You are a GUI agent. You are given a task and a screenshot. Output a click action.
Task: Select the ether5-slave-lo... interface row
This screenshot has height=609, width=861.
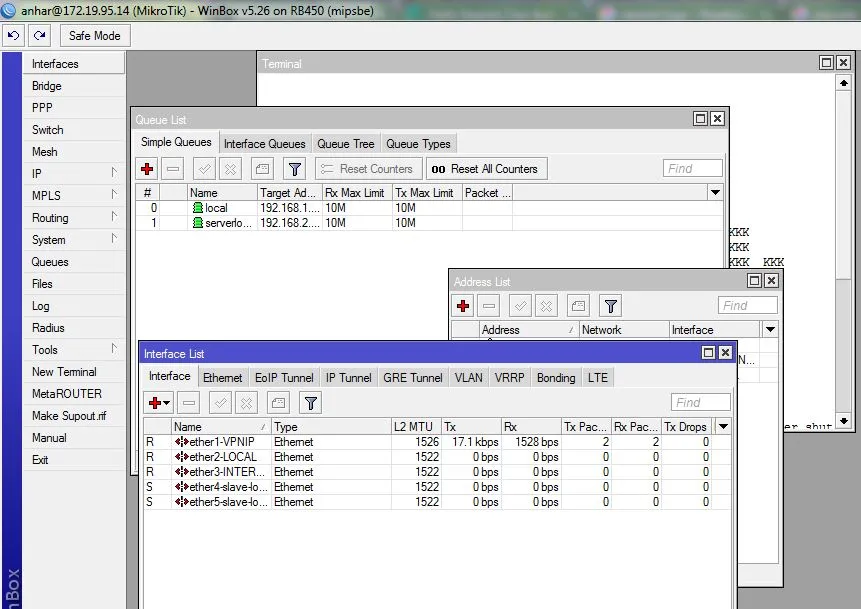(x=437, y=502)
